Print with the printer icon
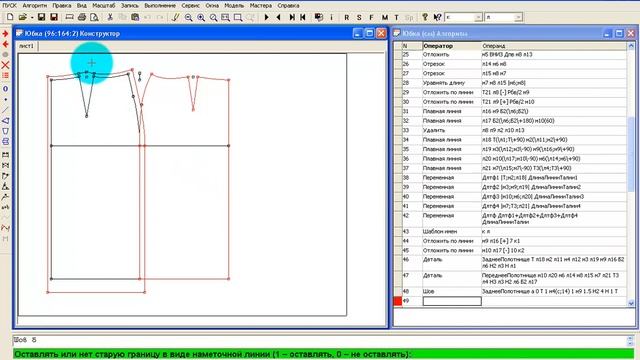Screen dimensions: 640x360 (x=82, y=17)
